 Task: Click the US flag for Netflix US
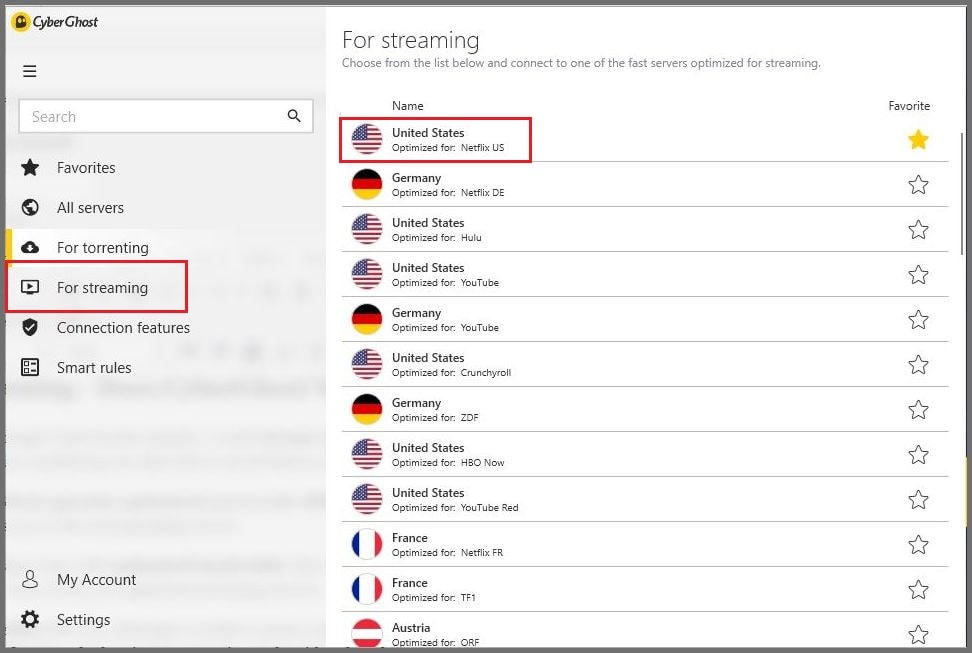pyautogui.click(x=367, y=139)
